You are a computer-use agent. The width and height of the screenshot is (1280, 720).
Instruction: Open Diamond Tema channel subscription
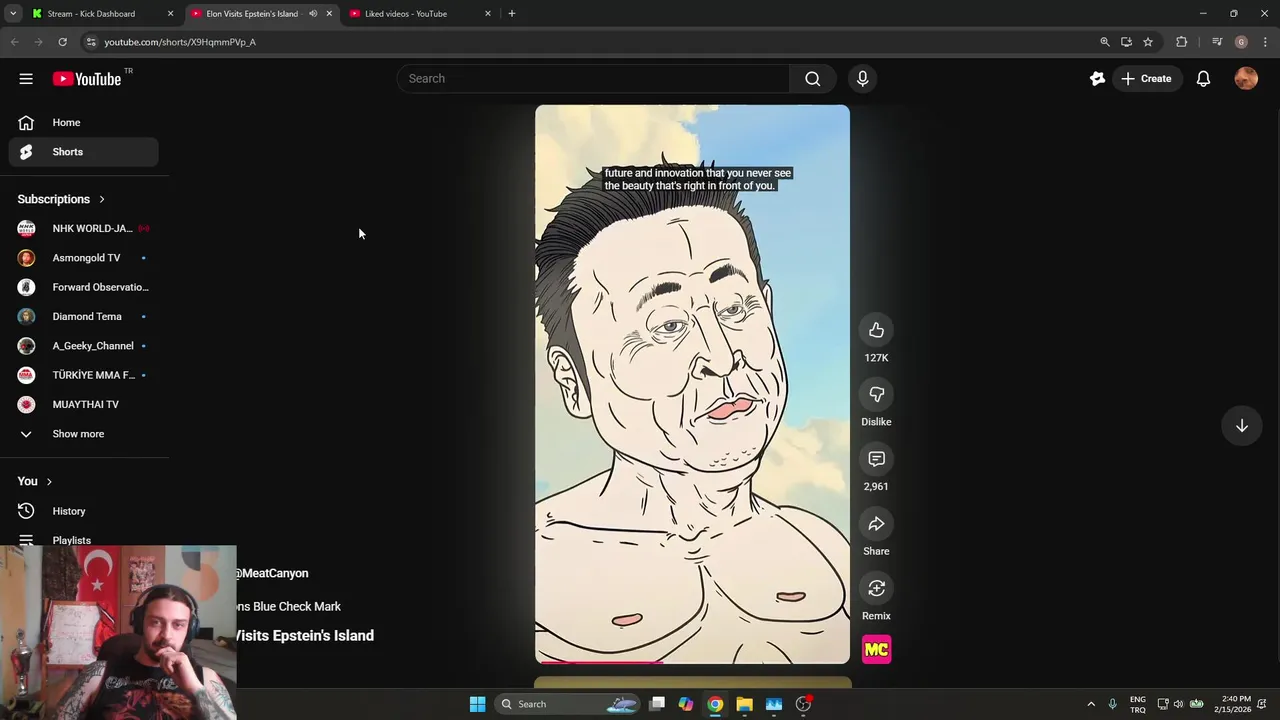coord(84,316)
